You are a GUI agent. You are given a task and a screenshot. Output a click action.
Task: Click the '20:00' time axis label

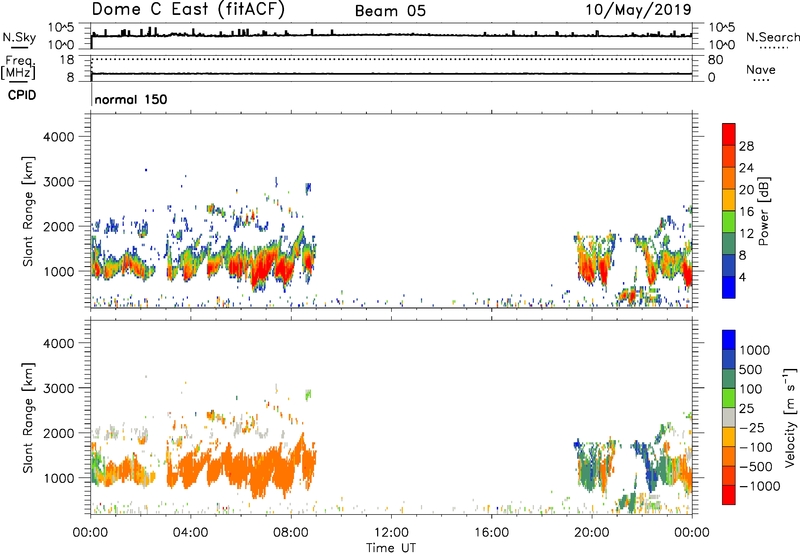pyautogui.click(x=591, y=533)
